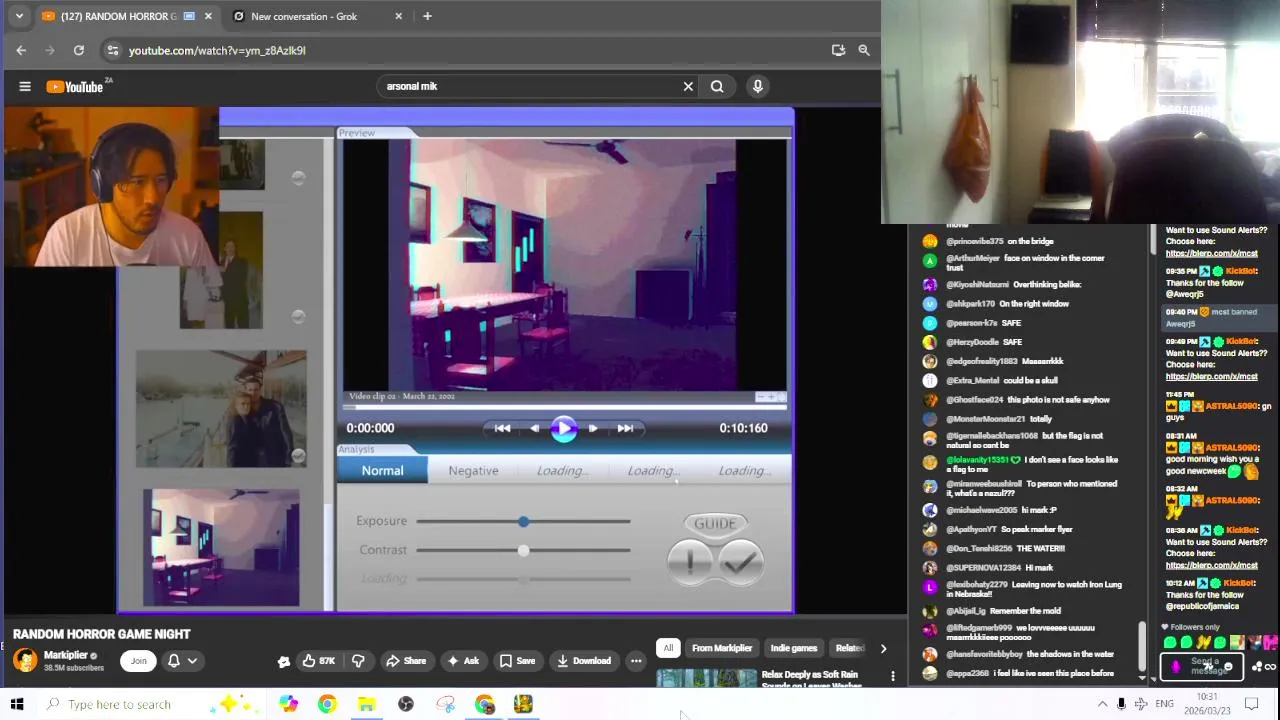Open the Windows Start menu

[17, 704]
